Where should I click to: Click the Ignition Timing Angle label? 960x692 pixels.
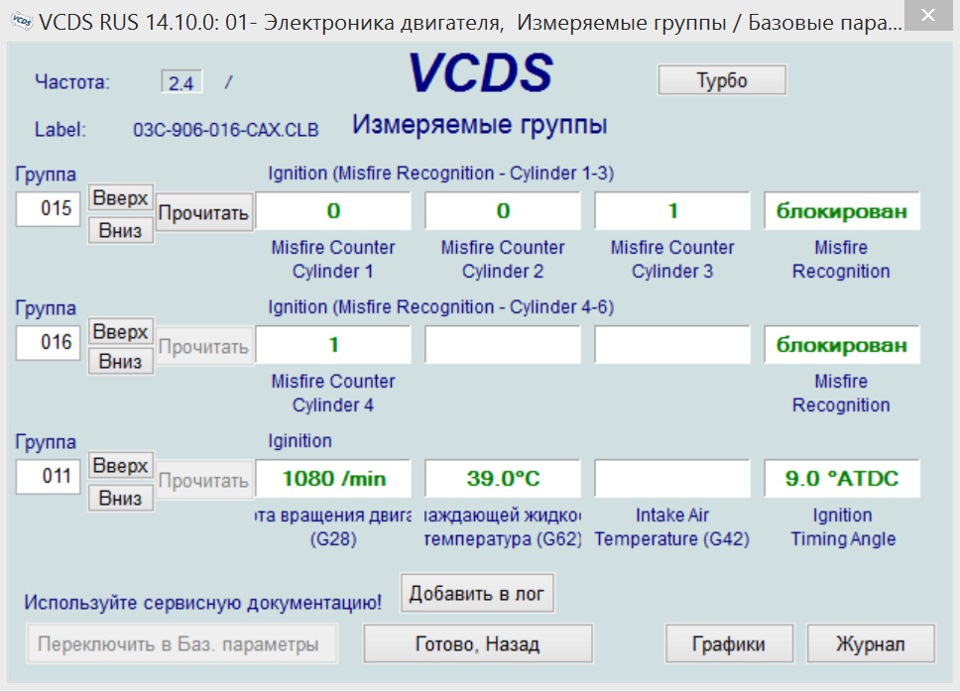click(842, 527)
